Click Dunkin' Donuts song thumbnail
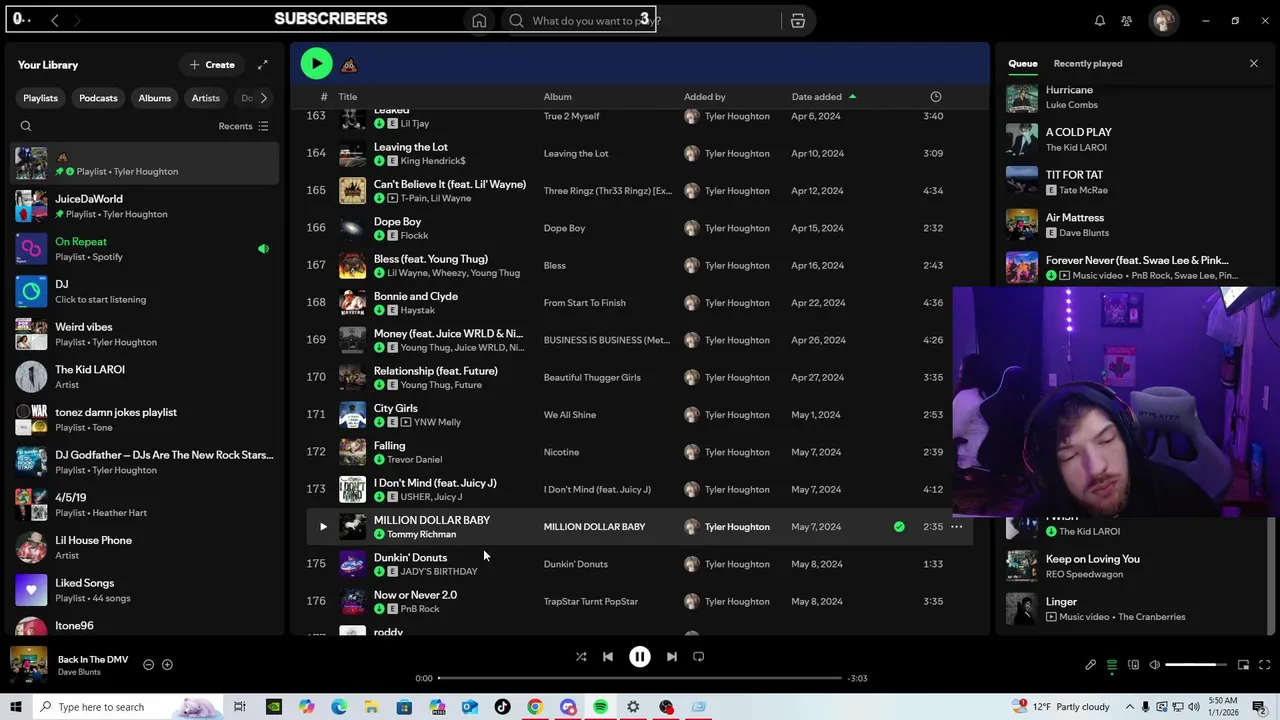Viewport: 1280px width, 720px height. (x=352, y=564)
